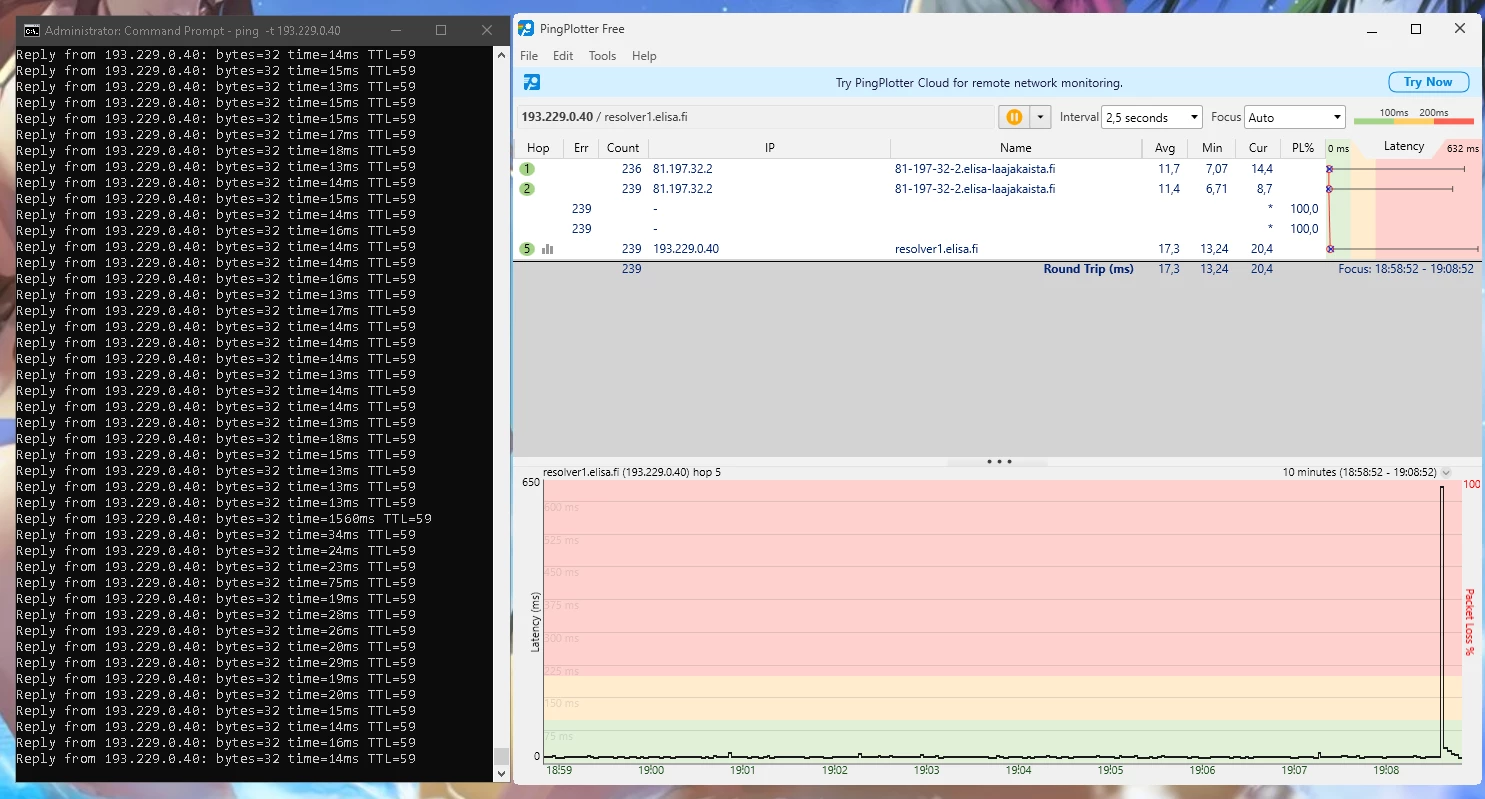Open the Focus dropdown set to Auto
This screenshot has height=799, width=1485.
[x=1295, y=117]
